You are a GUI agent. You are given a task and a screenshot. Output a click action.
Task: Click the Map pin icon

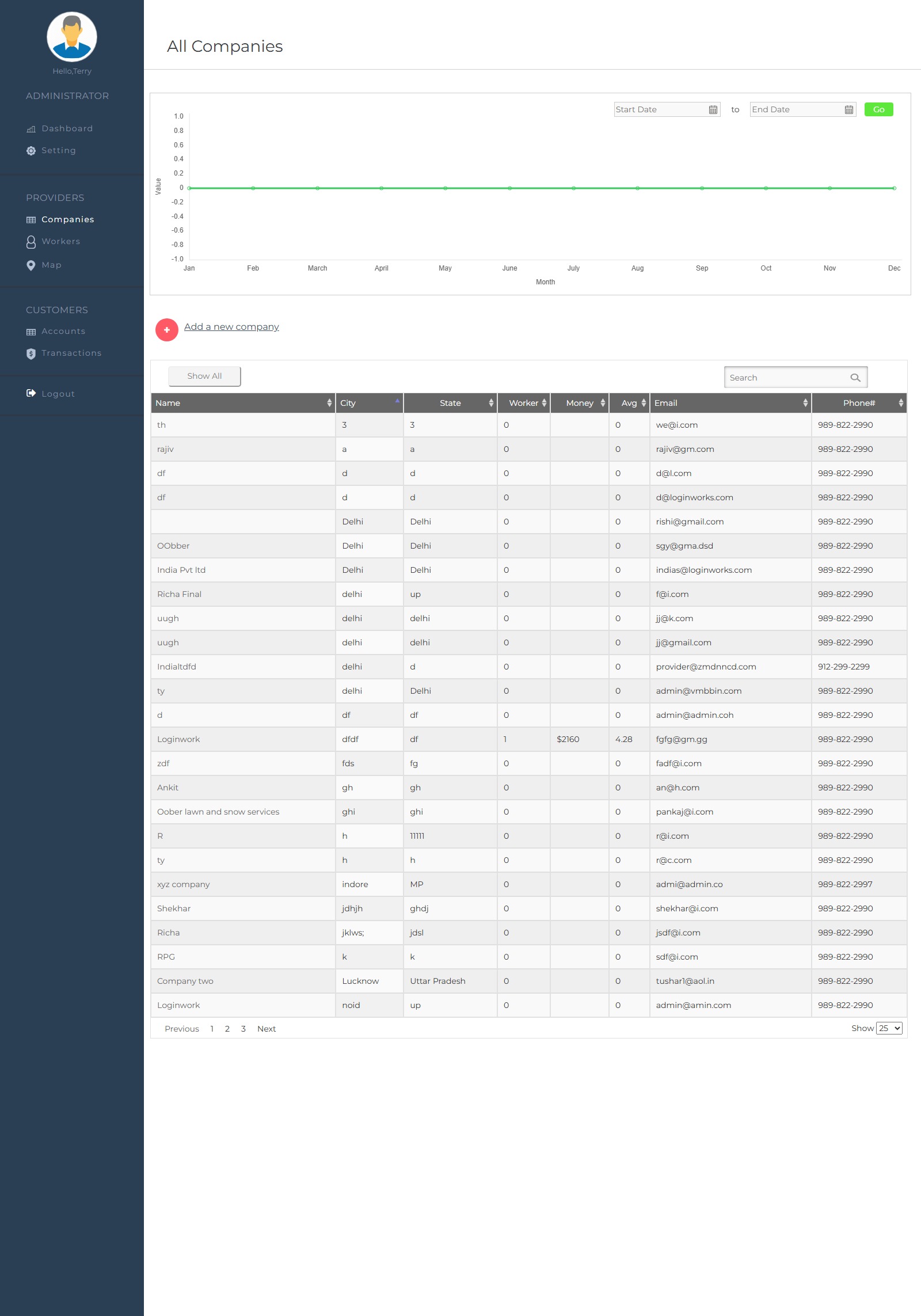[x=31, y=265]
